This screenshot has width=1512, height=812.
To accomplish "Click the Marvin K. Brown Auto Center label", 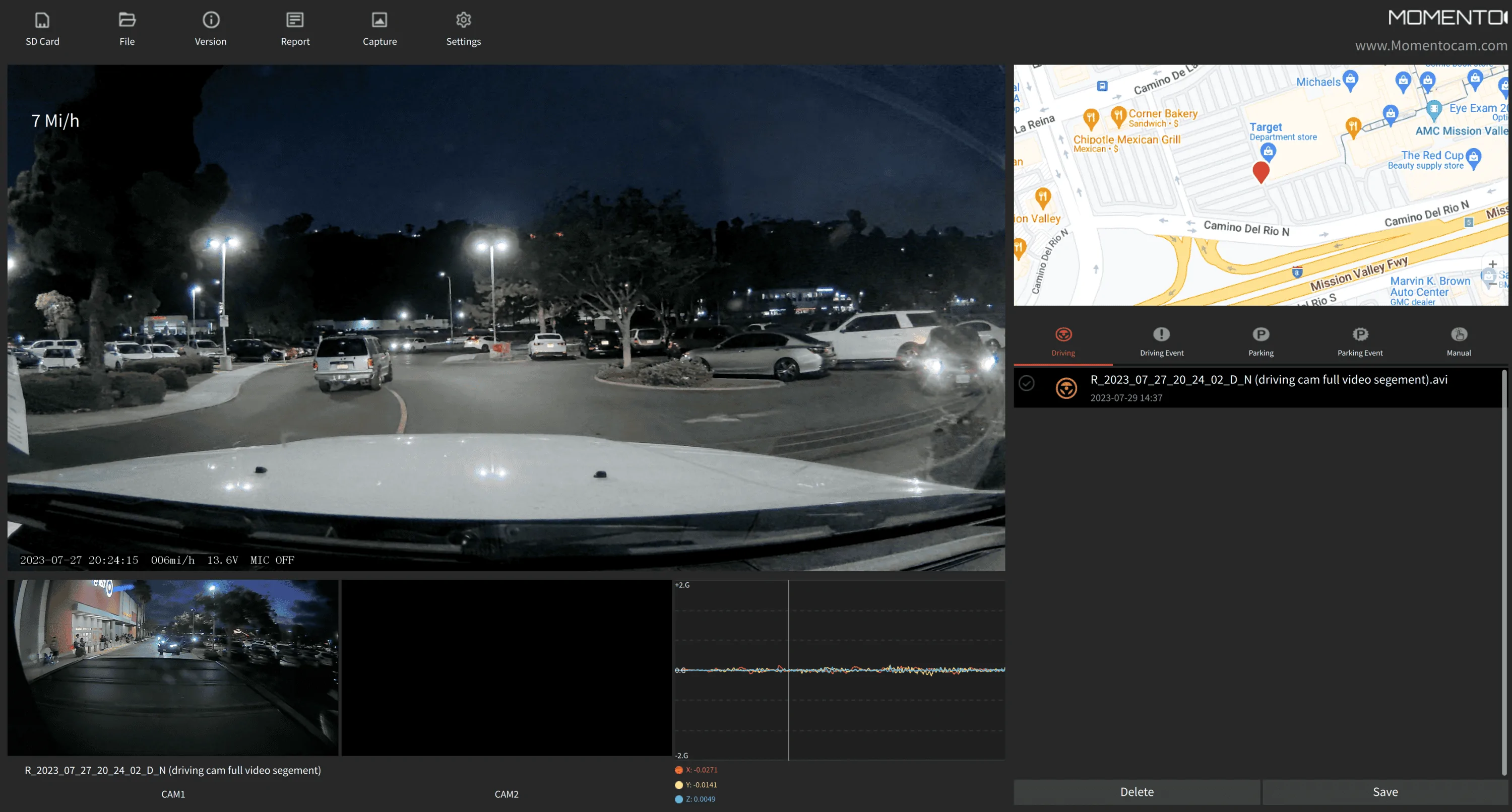I will pos(1430,286).
